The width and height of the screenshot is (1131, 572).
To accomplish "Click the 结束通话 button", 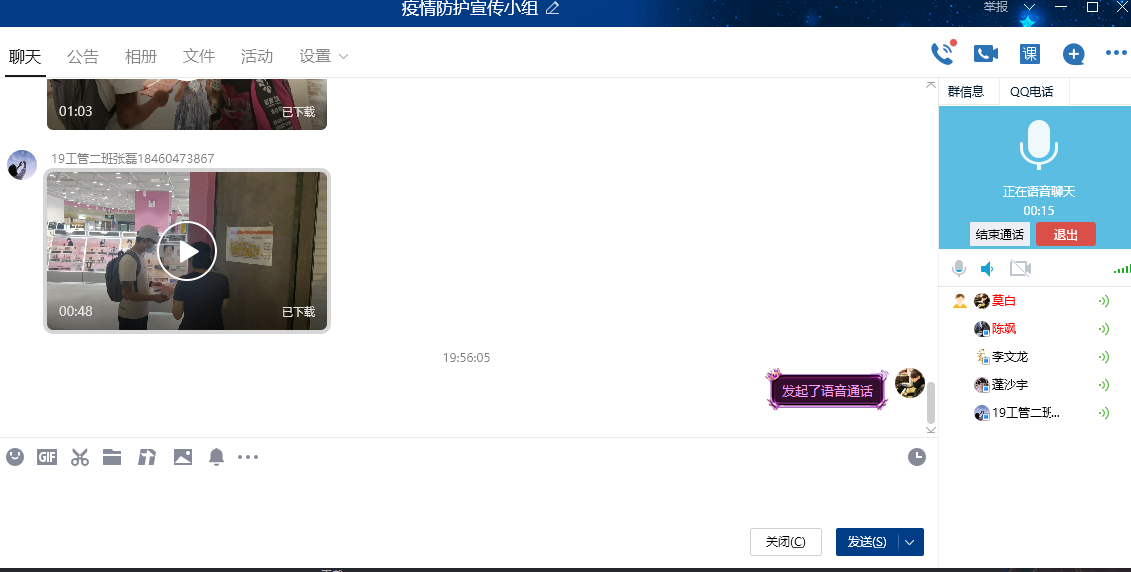I will (1000, 234).
